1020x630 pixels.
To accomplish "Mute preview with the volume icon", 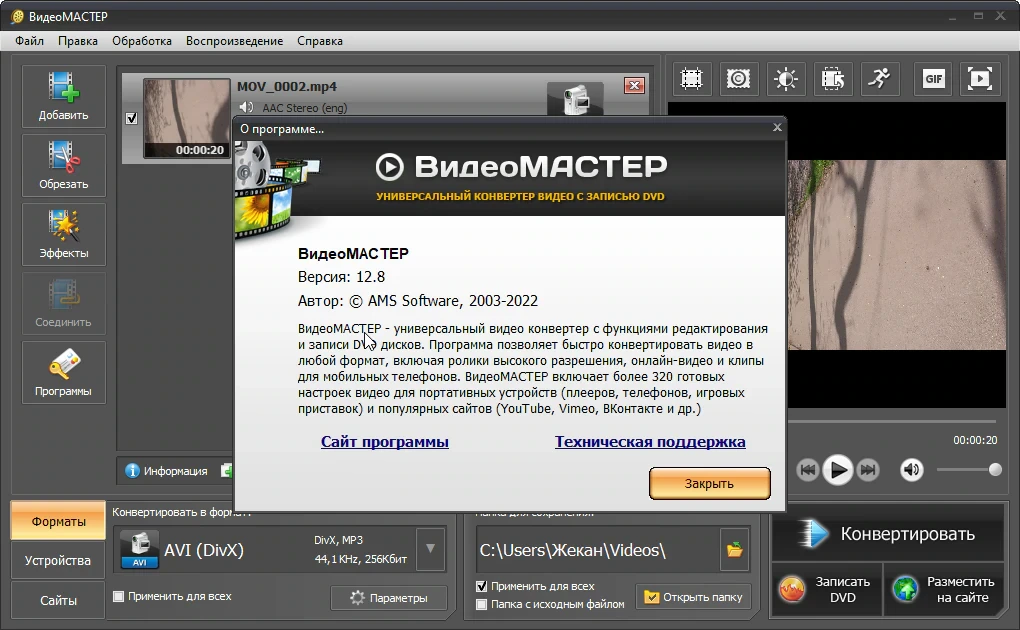I will tap(911, 469).
